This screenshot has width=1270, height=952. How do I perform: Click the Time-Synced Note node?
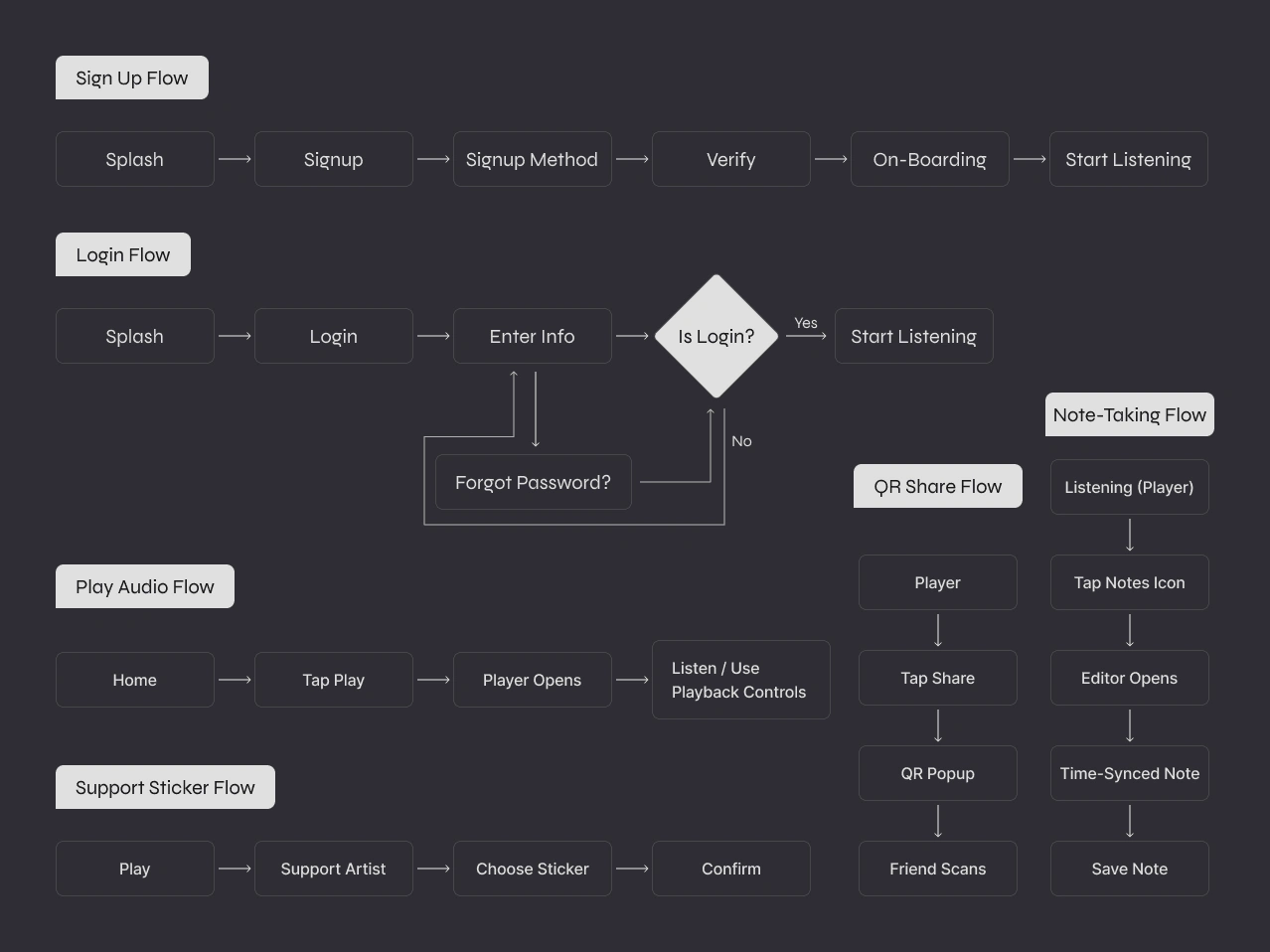click(1129, 773)
